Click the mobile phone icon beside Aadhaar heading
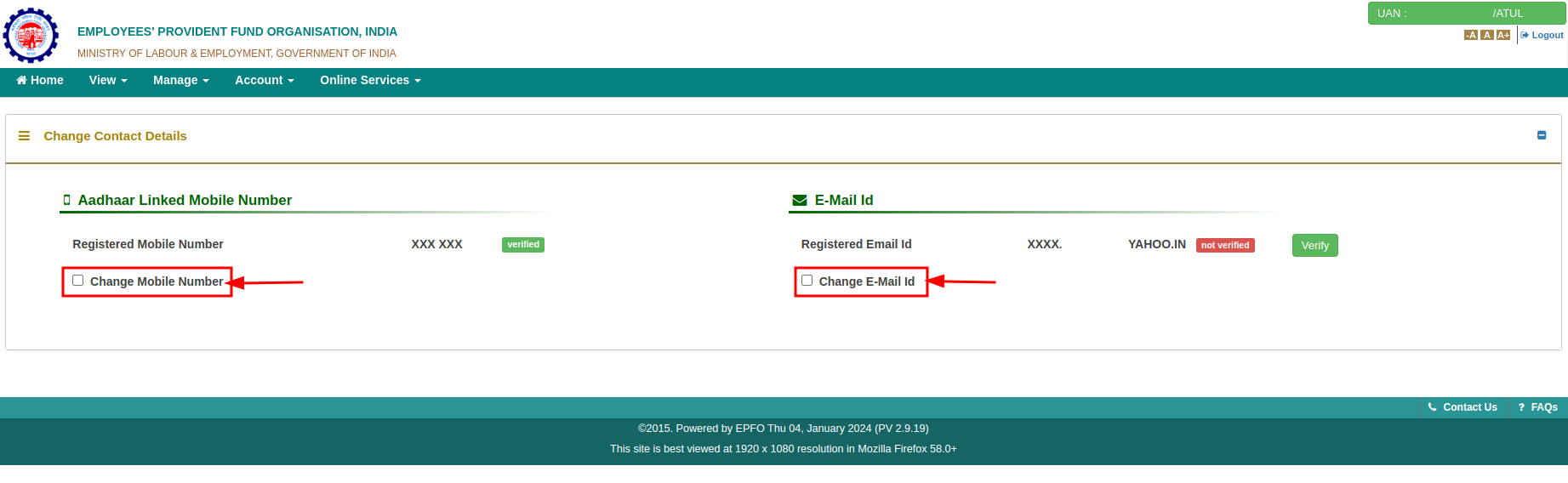1568x483 pixels. 67,201
